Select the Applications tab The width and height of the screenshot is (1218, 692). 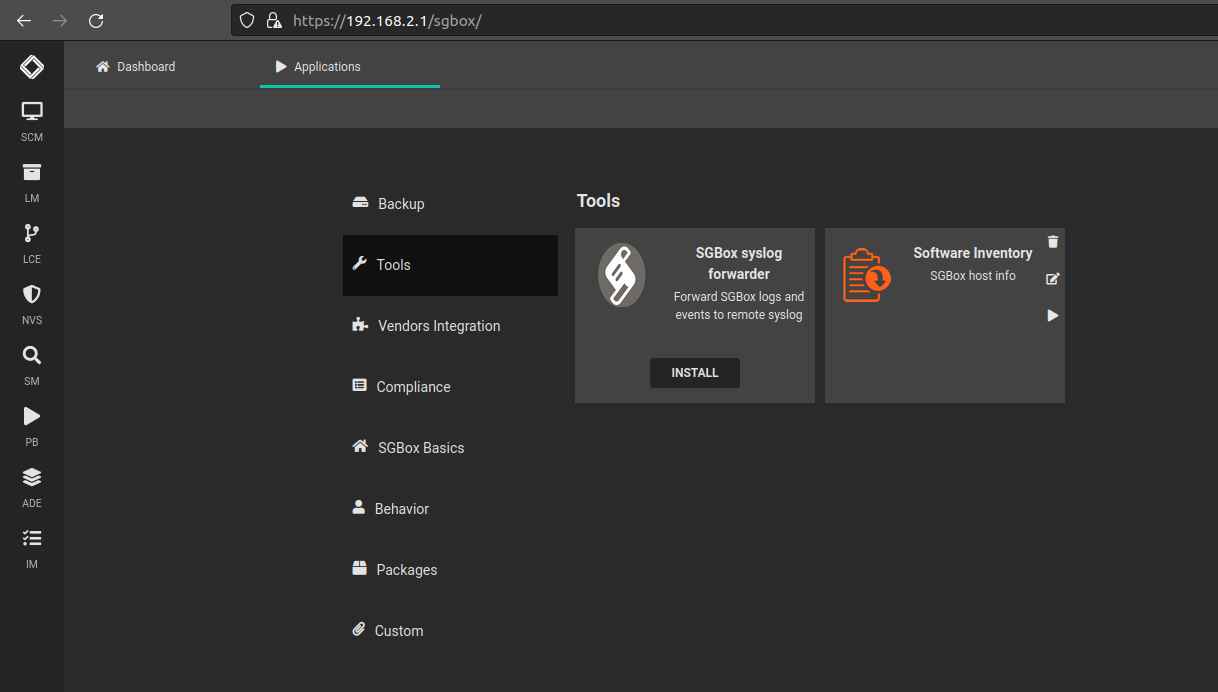350,67
